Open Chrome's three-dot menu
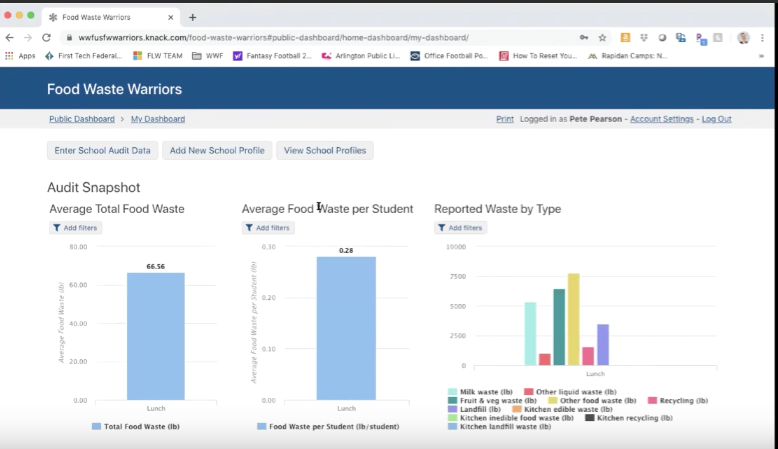Screen dimensions: 778x449 (763, 37)
